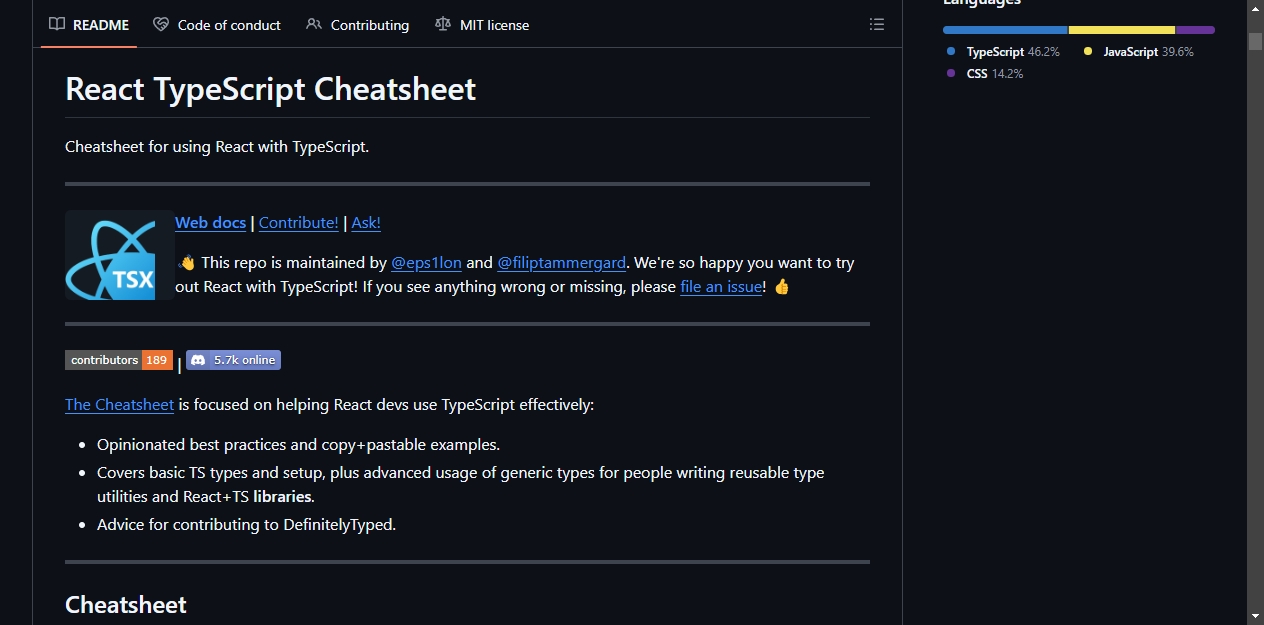Open the README outline list icon
Image resolution: width=1264 pixels, height=625 pixels.
(x=877, y=24)
